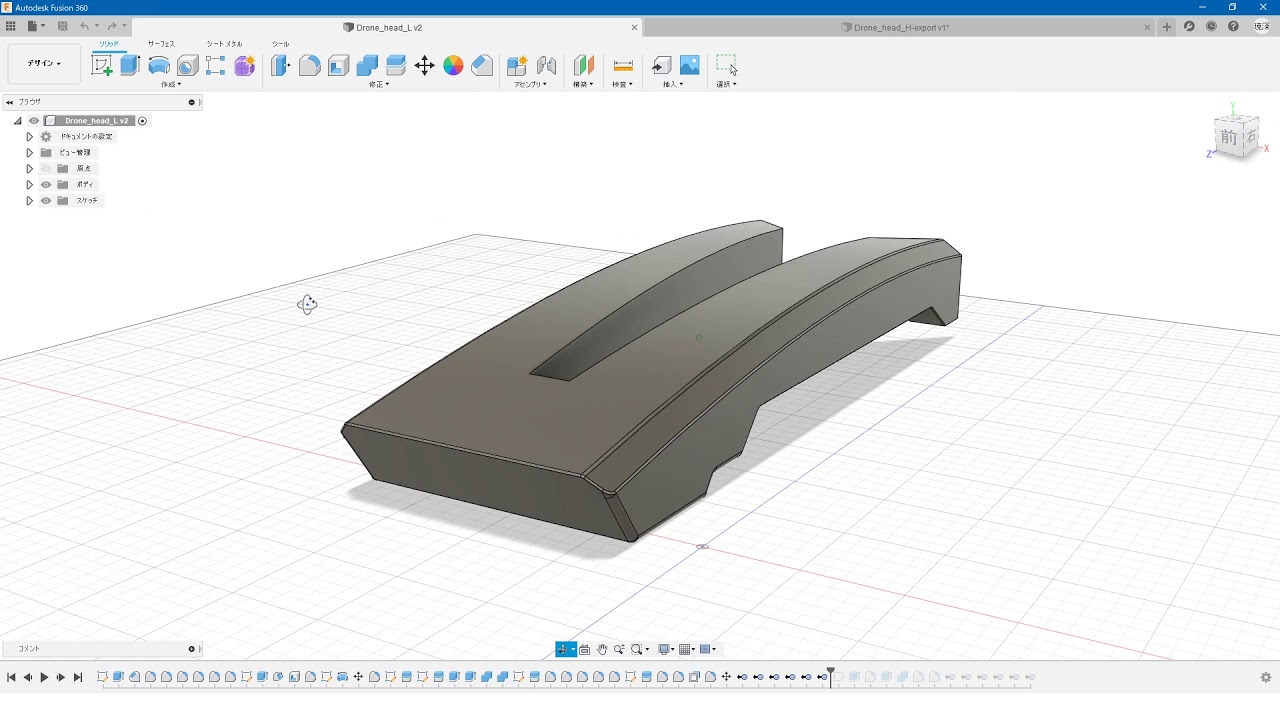Click the new design plus button
The width and height of the screenshot is (1280, 720).
click(1166, 27)
